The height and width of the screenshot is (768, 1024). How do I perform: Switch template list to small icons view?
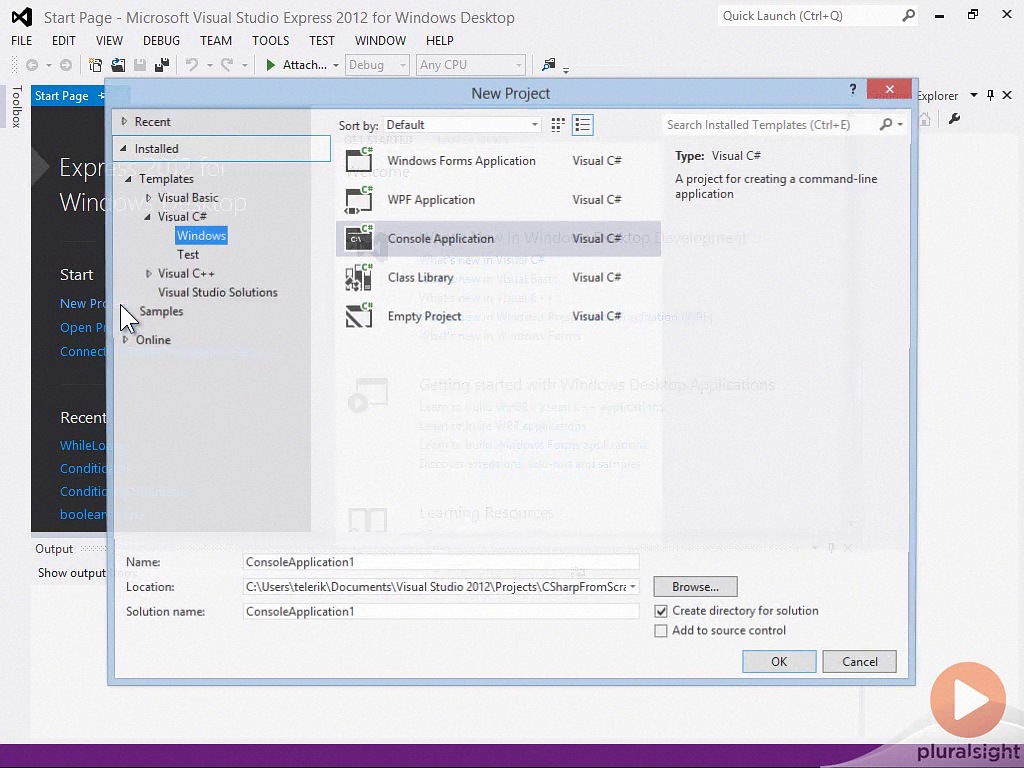[583, 125]
